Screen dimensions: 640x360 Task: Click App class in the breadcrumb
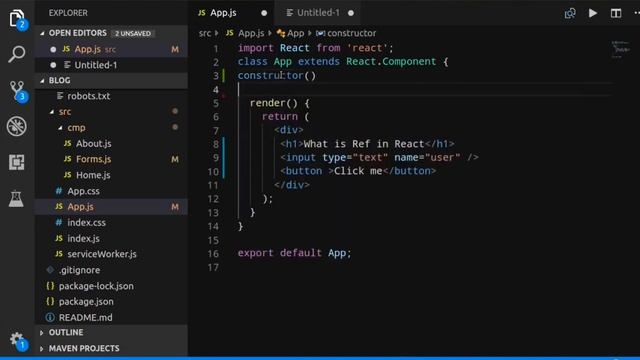[x=296, y=33]
